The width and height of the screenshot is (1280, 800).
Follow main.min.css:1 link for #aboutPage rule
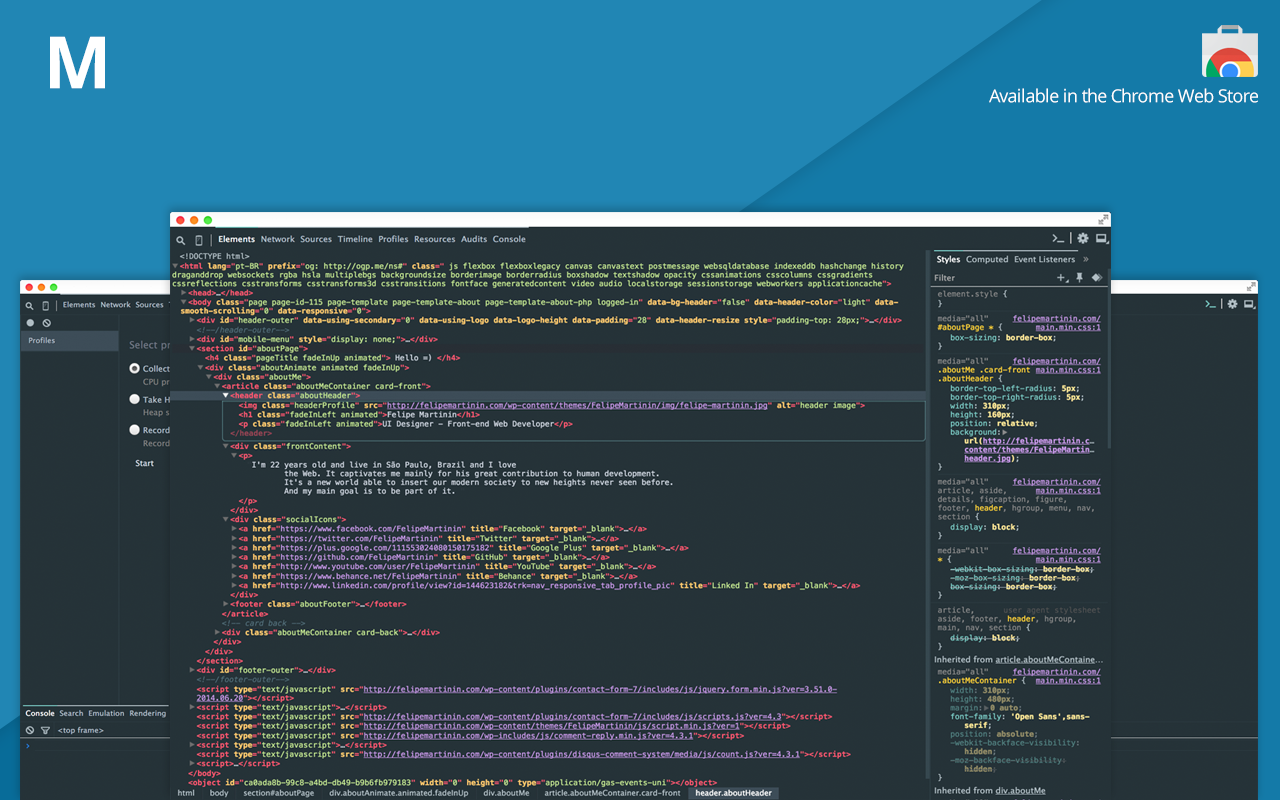1068,327
